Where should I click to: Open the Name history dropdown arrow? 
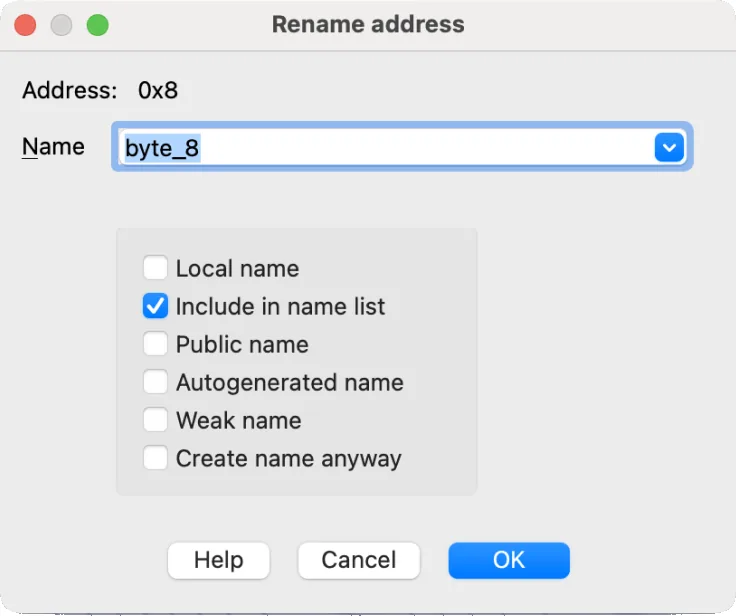669,147
